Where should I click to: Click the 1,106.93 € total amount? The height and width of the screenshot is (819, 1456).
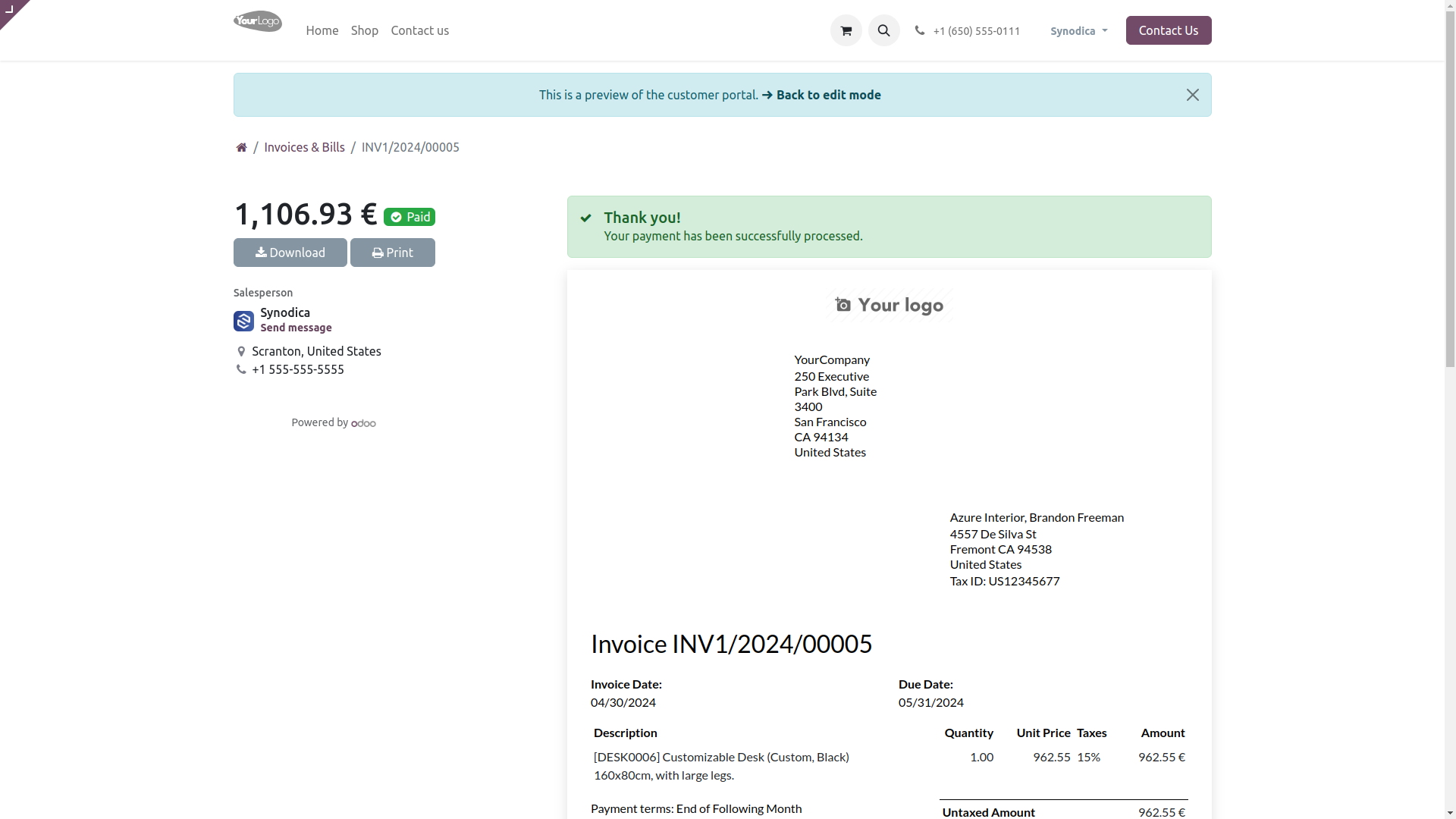305,214
